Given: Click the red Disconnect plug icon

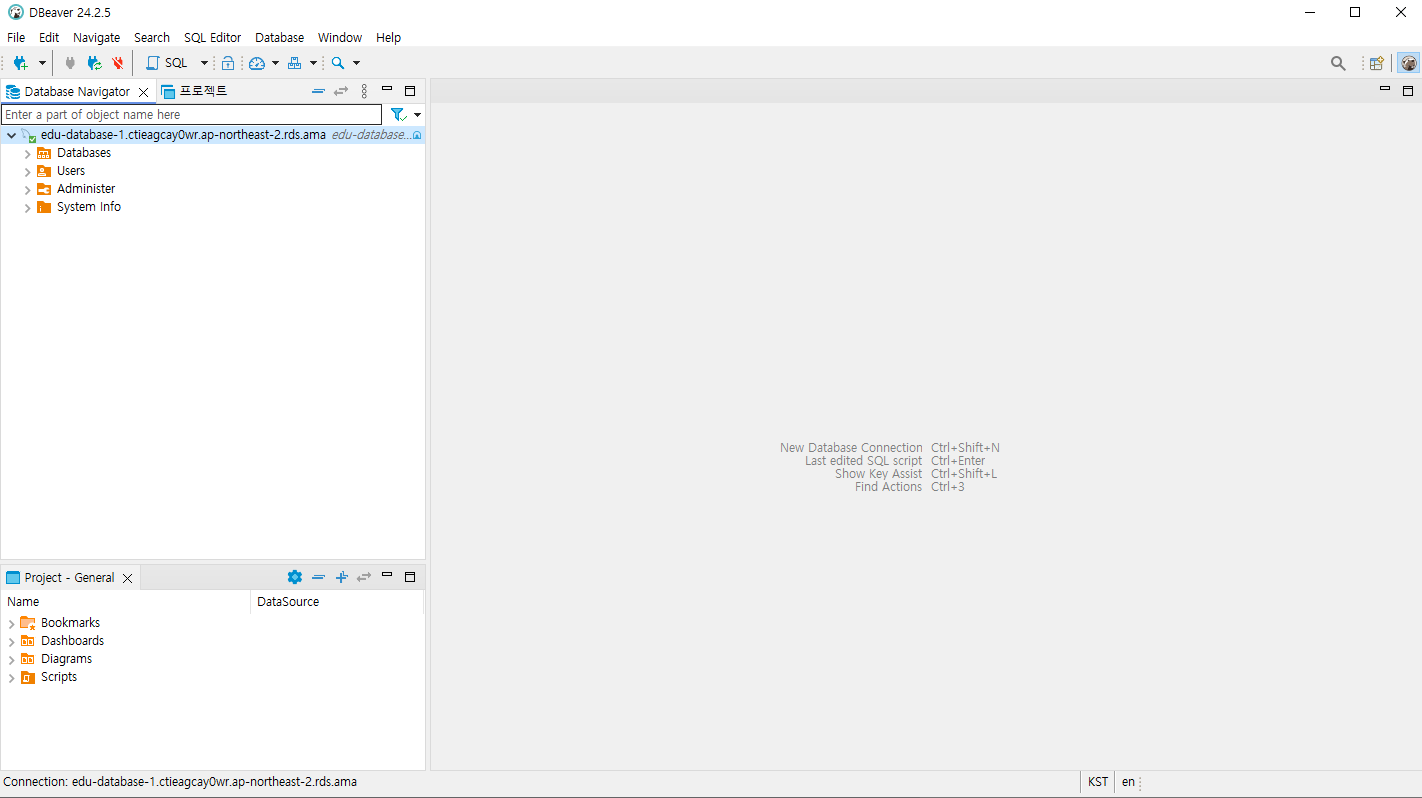Looking at the screenshot, I should coord(118,63).
